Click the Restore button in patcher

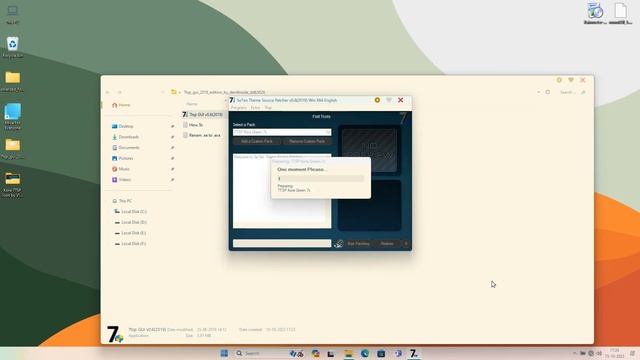(387, 244)
